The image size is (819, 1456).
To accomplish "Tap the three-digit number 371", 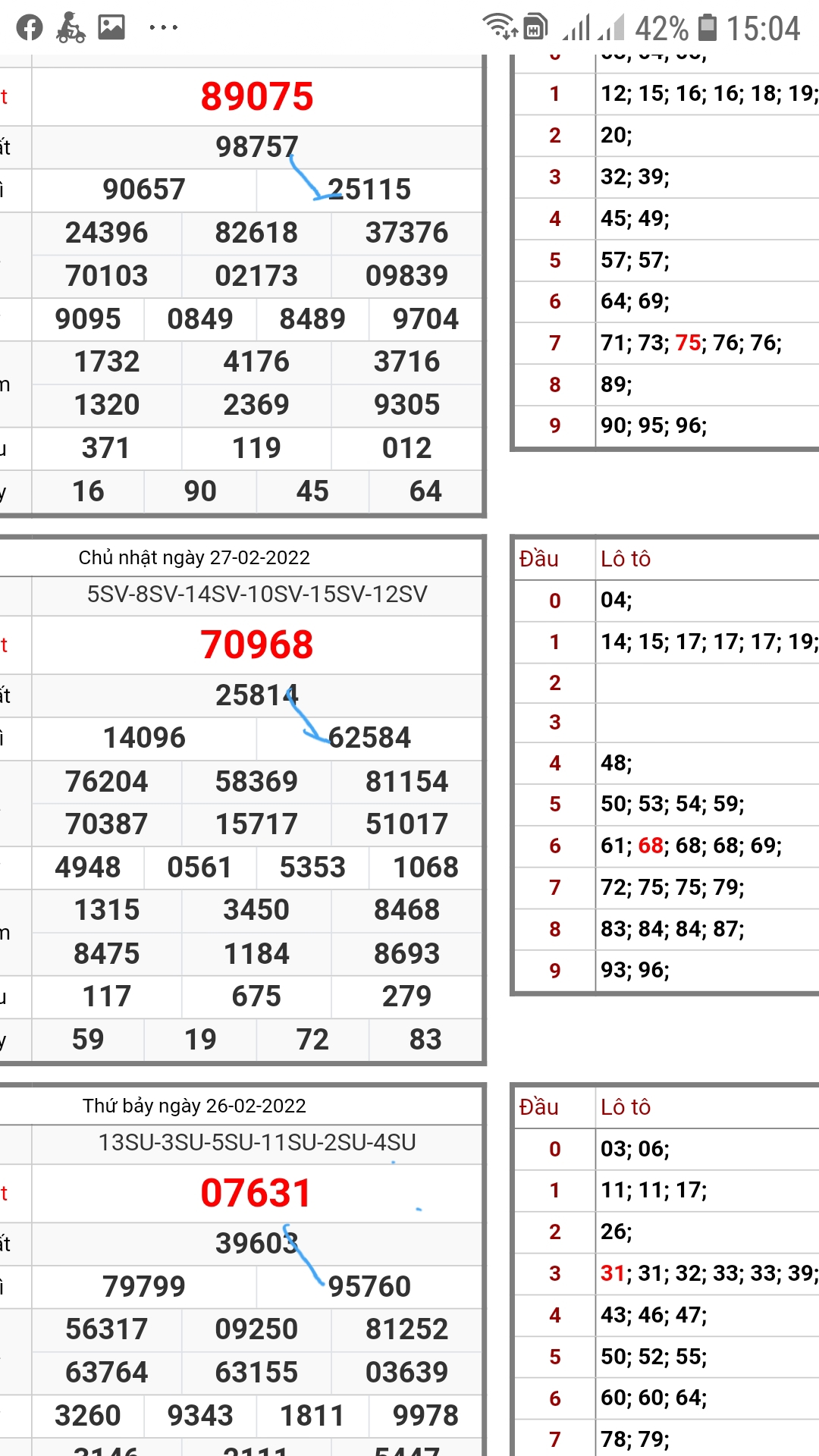I will click(106, 448).
